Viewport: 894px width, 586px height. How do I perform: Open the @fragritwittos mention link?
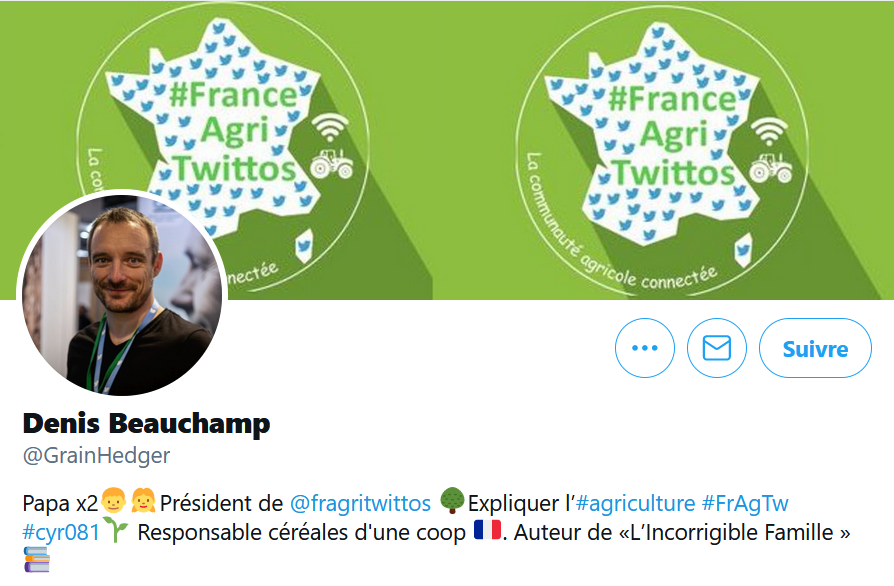360,503
